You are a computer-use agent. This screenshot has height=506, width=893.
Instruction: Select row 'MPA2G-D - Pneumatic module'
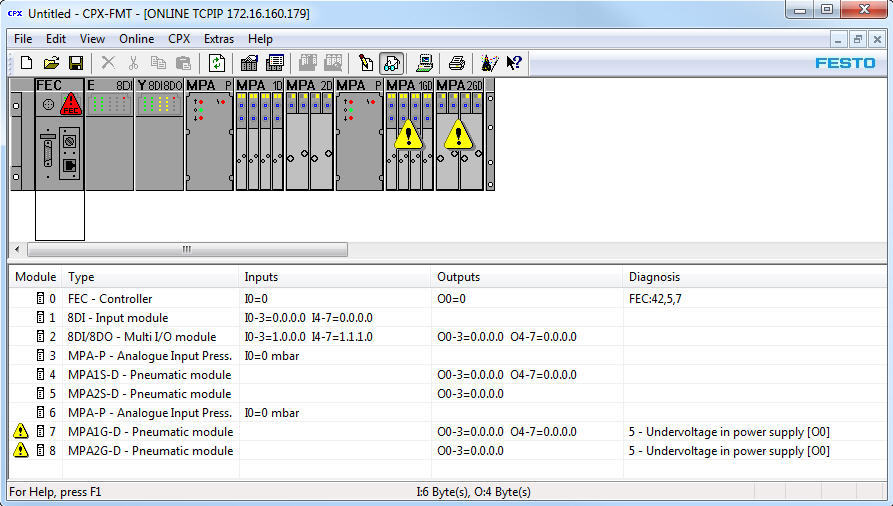click(447, 451)
